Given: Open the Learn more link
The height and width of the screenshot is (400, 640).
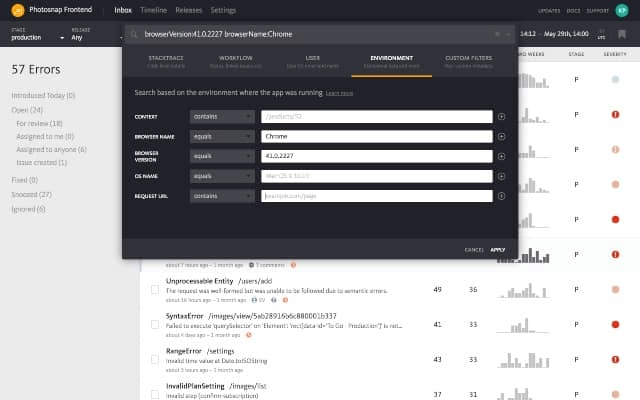Looking at the screenshot, I should [x=339, y=93].
